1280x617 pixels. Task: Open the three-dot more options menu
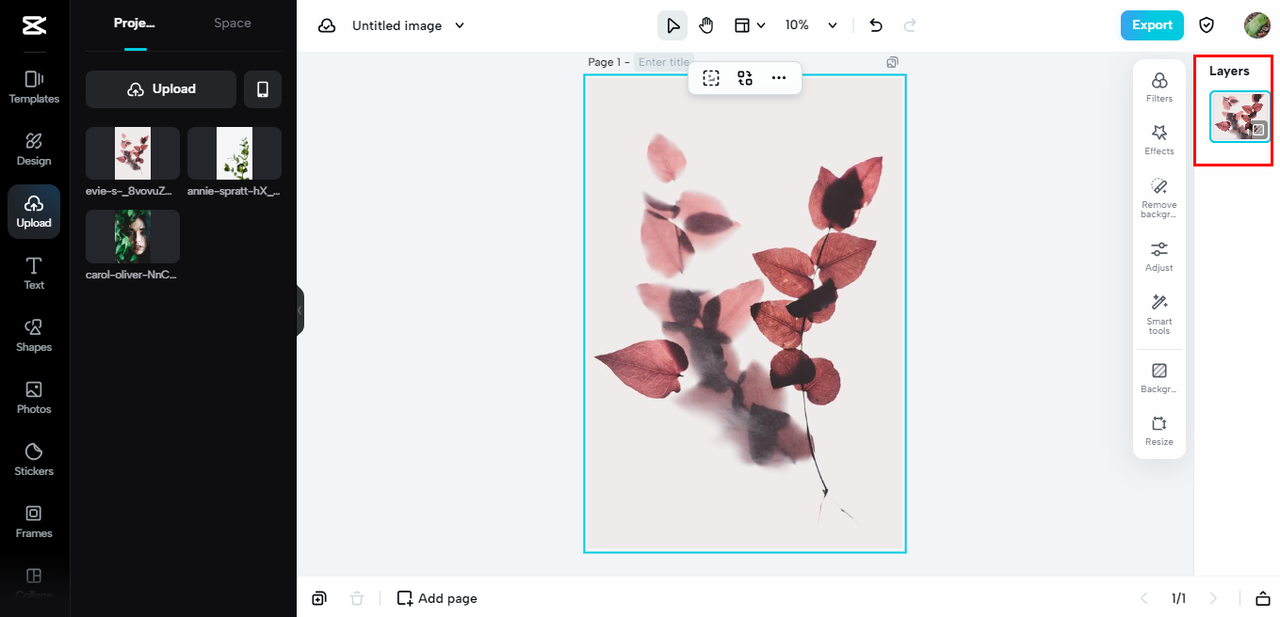coord(779,78)
